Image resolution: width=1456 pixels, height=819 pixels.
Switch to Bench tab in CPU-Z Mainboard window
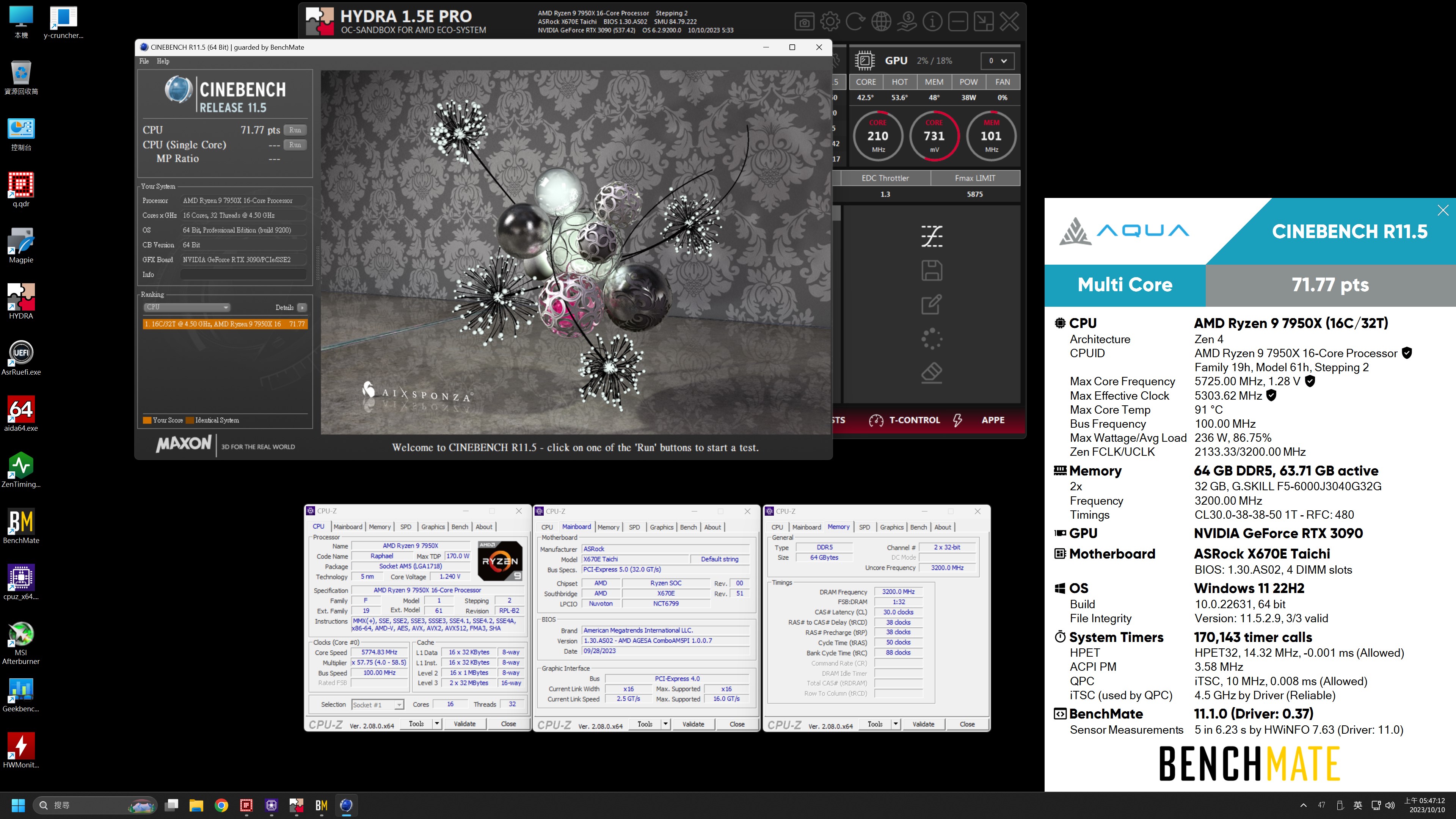[x=688, y=527]
